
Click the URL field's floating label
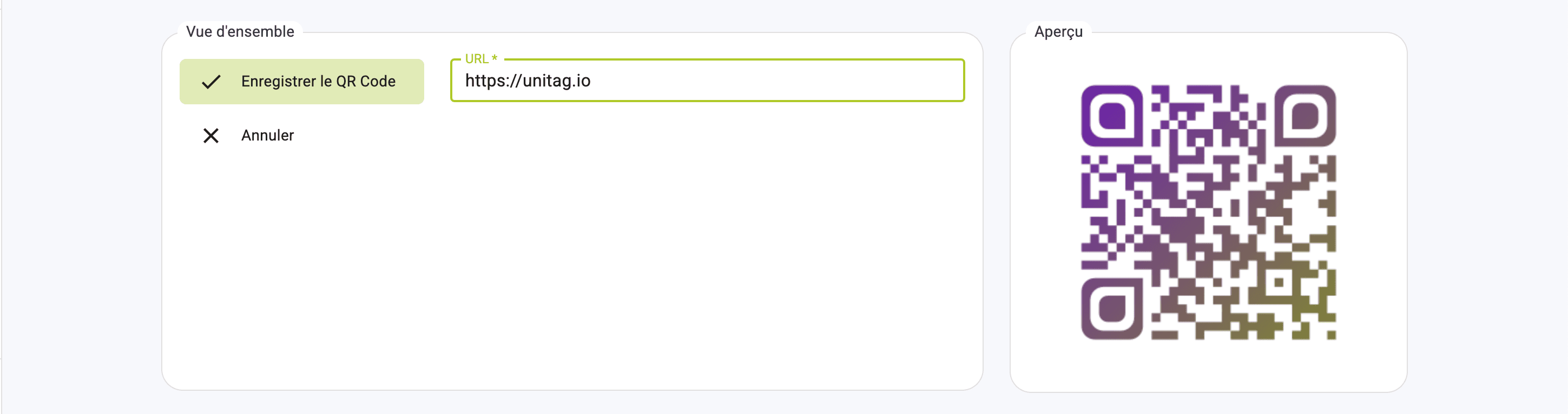(x=477, y=59)
